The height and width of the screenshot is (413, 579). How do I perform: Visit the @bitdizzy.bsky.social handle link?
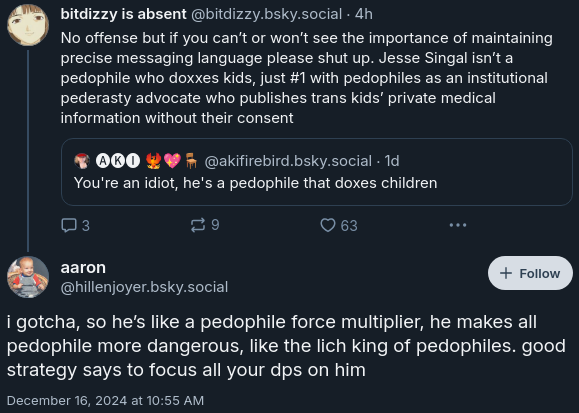[x=266, y=14]
